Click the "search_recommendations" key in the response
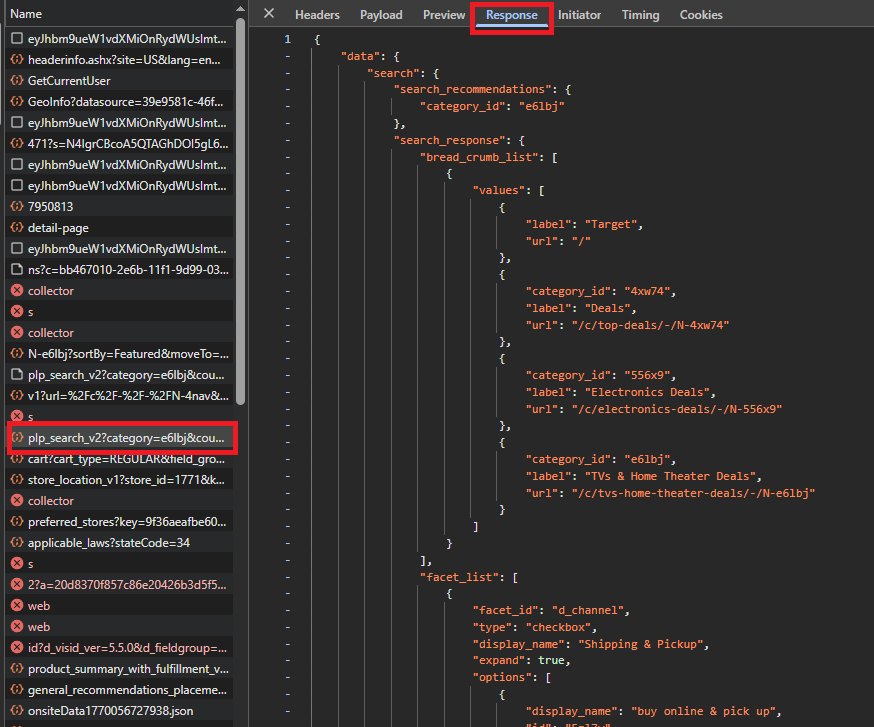 coord(473,89)
